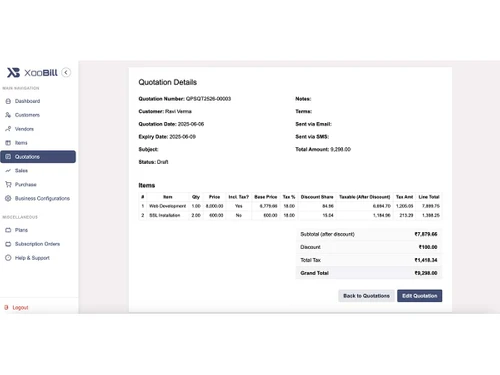Viewport: 500px width, 375px height.
Task: Click the Sent via Email label
Action: (313, 124)
